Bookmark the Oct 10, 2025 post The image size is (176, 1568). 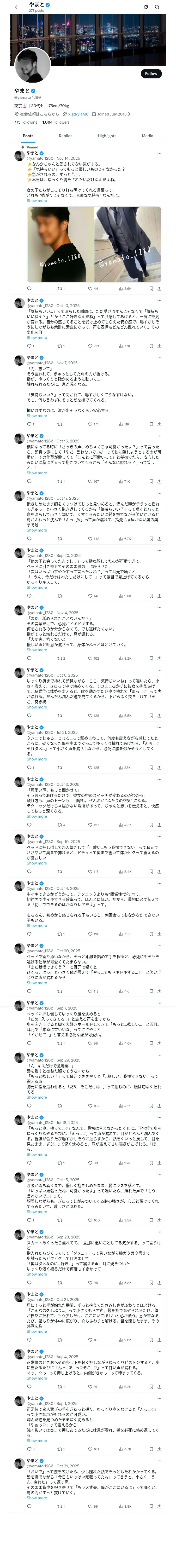[151, 346]
